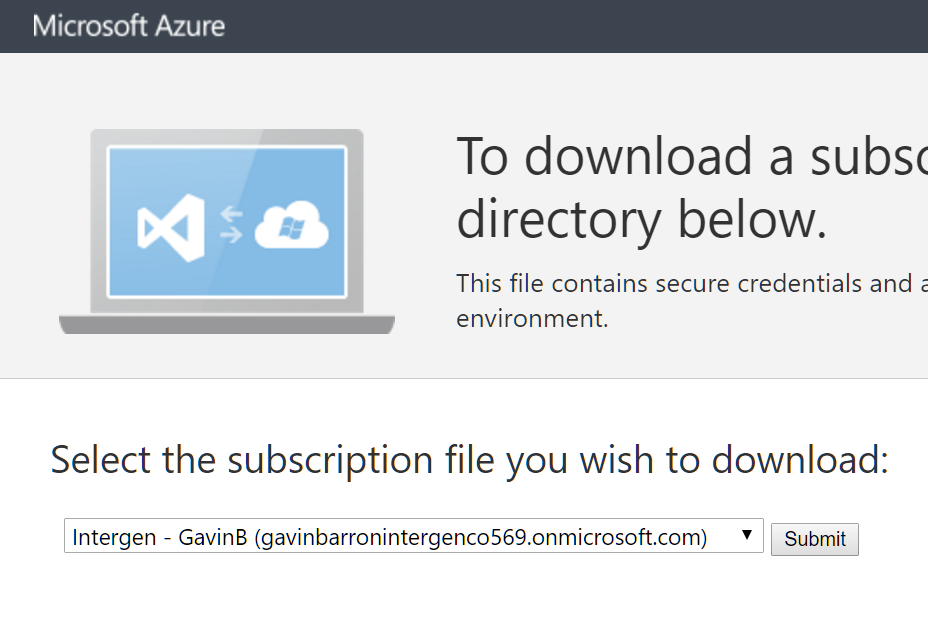Screen dimensions: 928x620
Task: Click the right-pointing sync arrow
Action: click(231, 236)
